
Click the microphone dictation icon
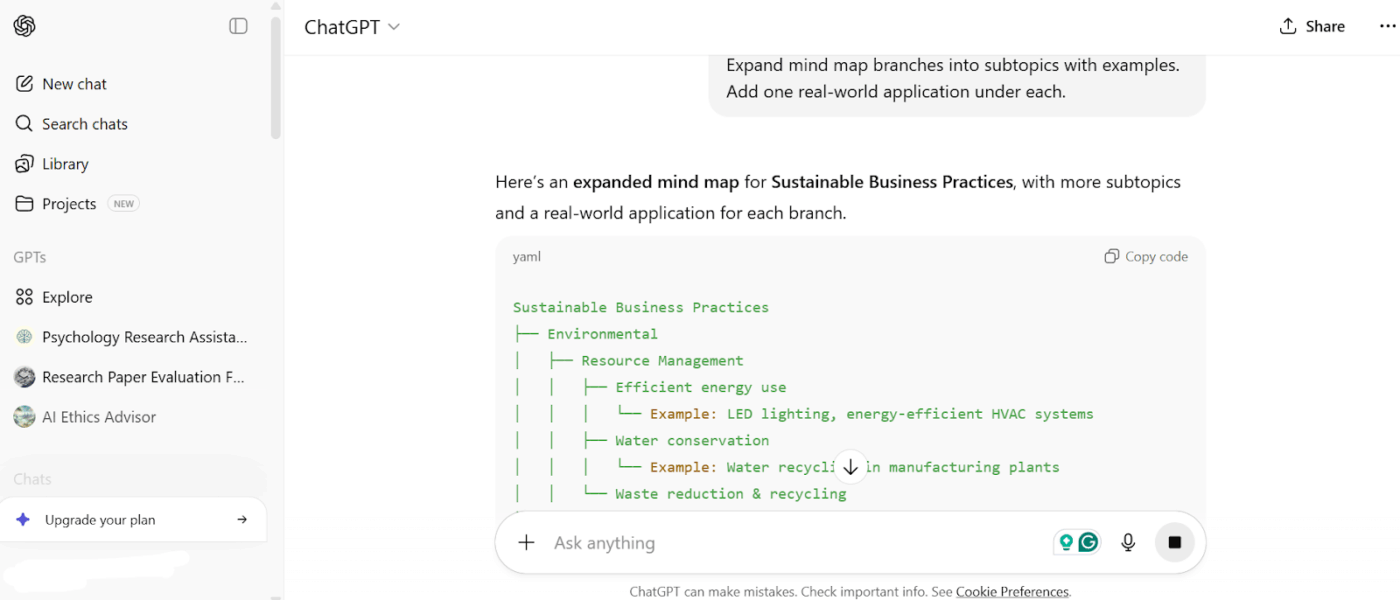1128,543
